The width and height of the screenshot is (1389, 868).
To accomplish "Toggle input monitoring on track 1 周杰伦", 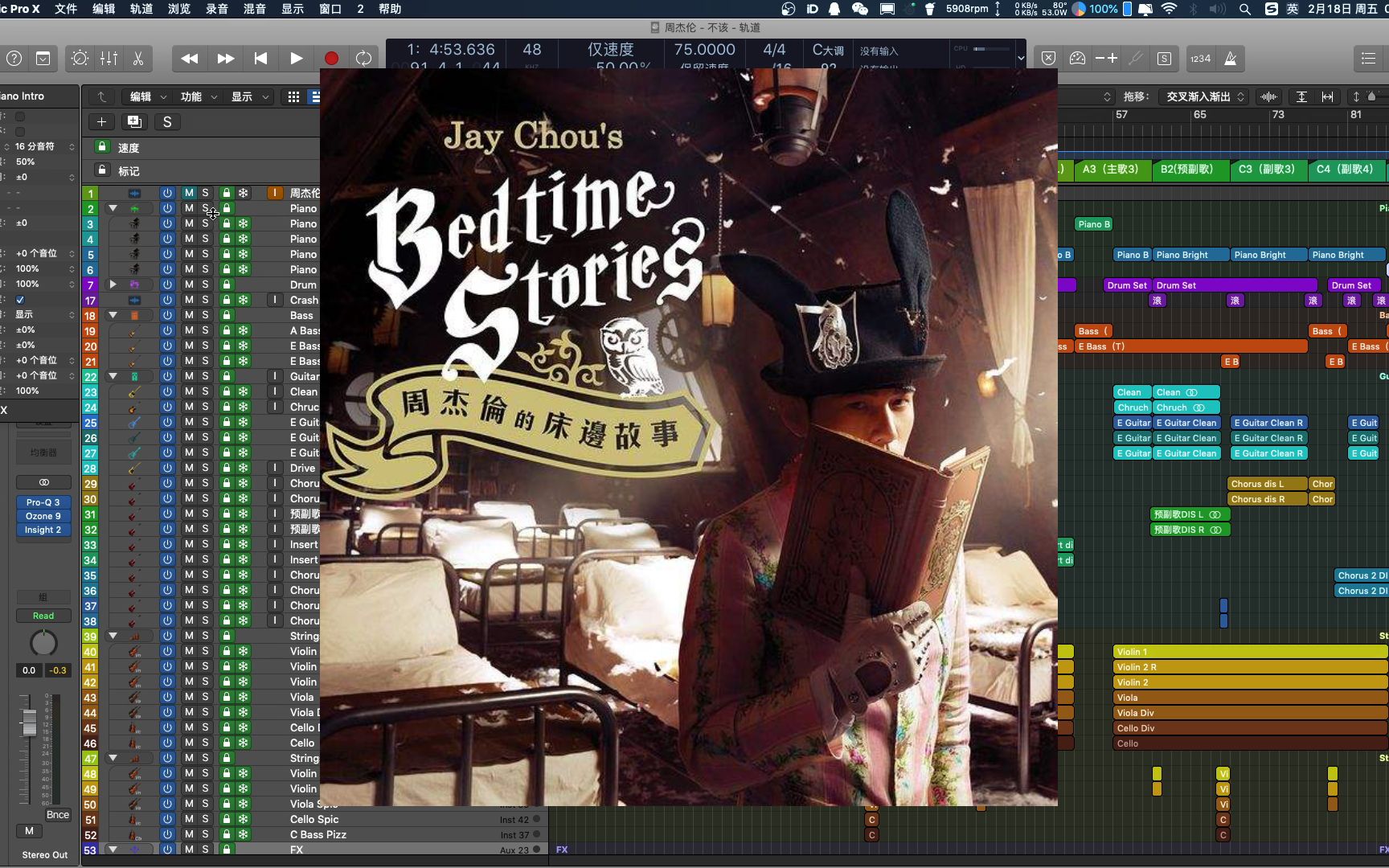I will pyautogui.click(x=275, y=193).
